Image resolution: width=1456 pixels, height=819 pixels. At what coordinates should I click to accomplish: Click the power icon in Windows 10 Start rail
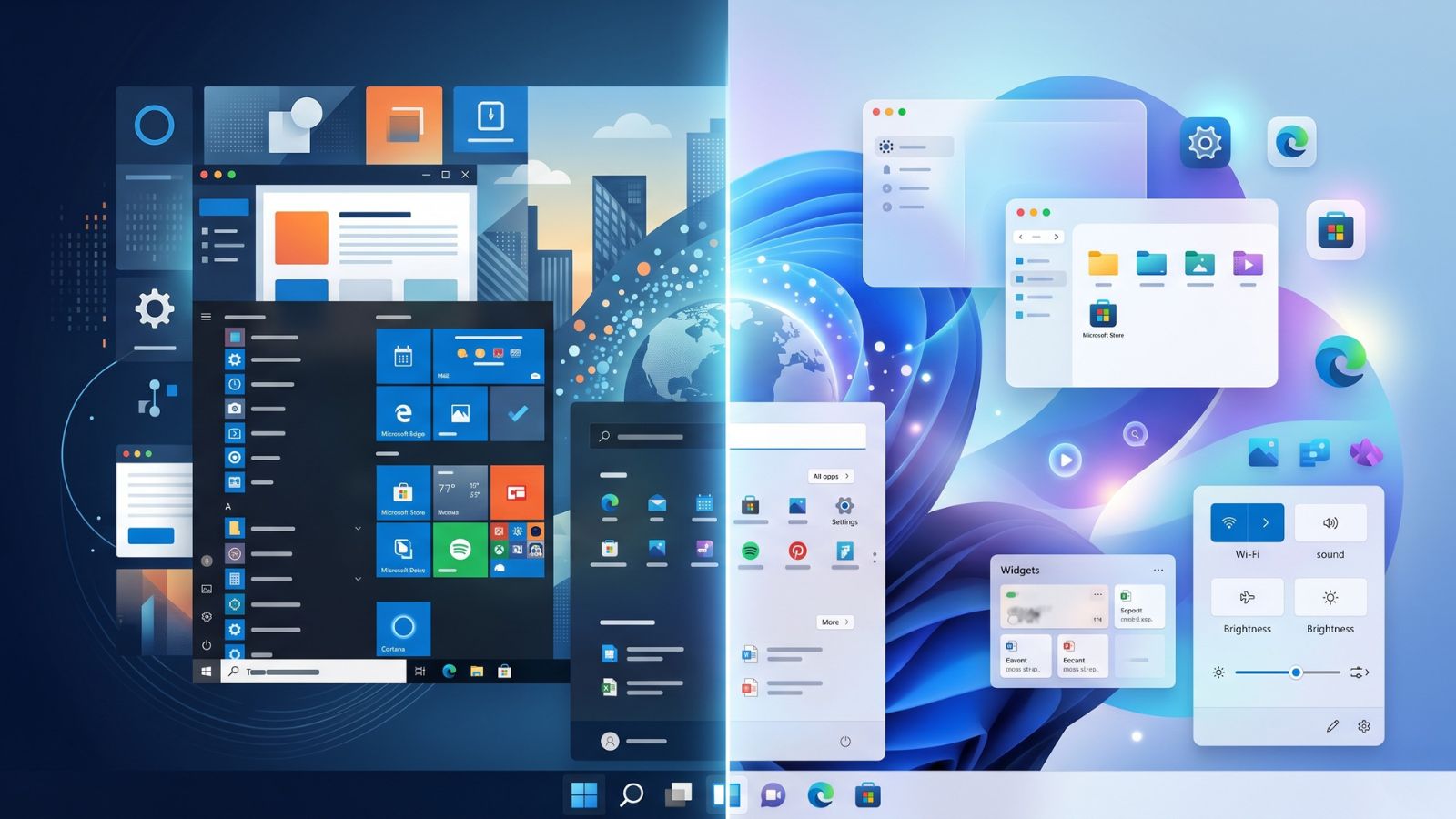[x=207, y=645]
